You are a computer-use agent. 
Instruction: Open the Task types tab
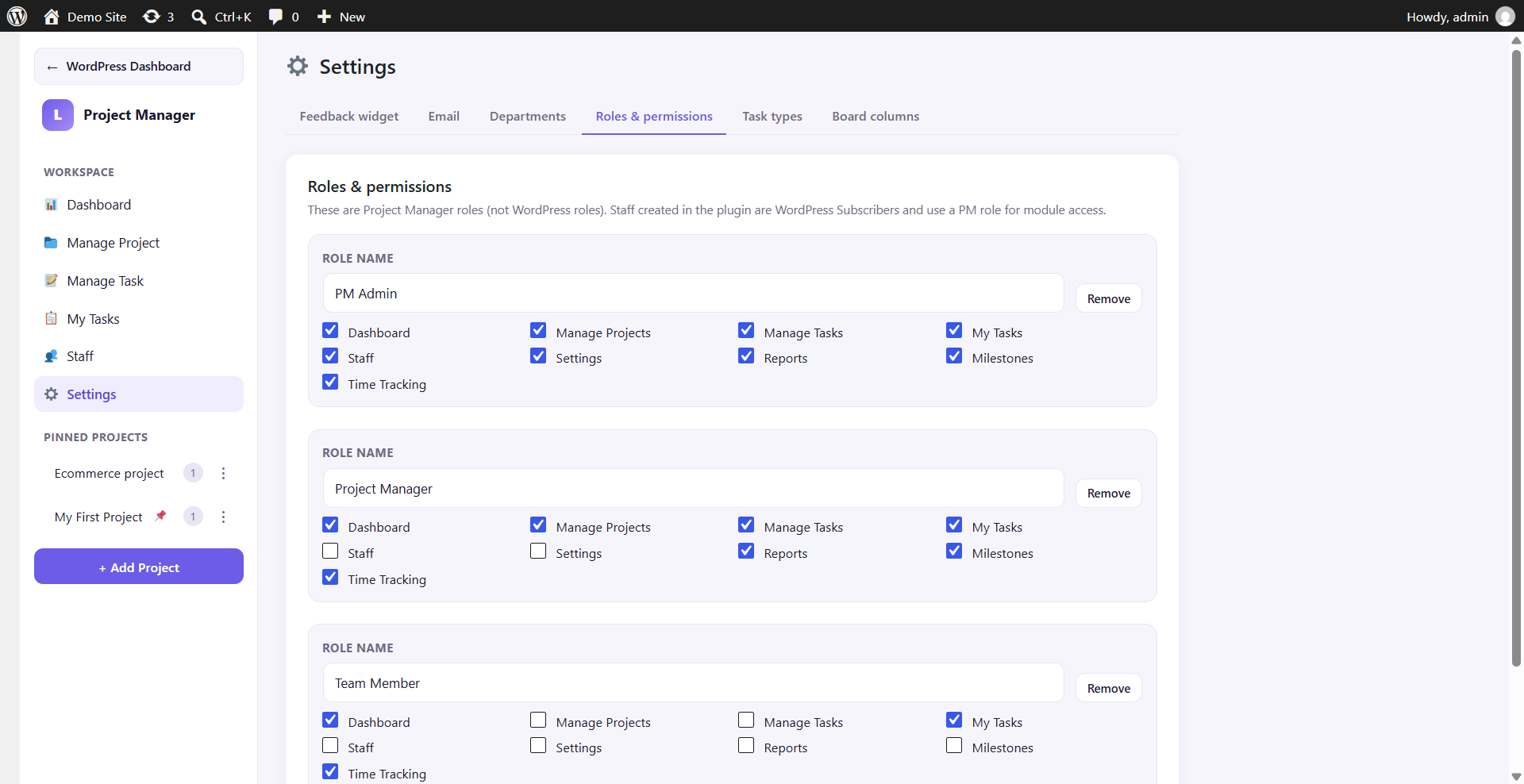[772, 116]
